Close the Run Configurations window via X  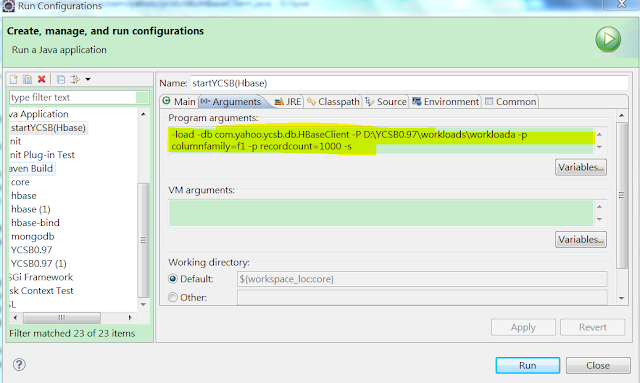pyautogui.click(x=621, y=4)
